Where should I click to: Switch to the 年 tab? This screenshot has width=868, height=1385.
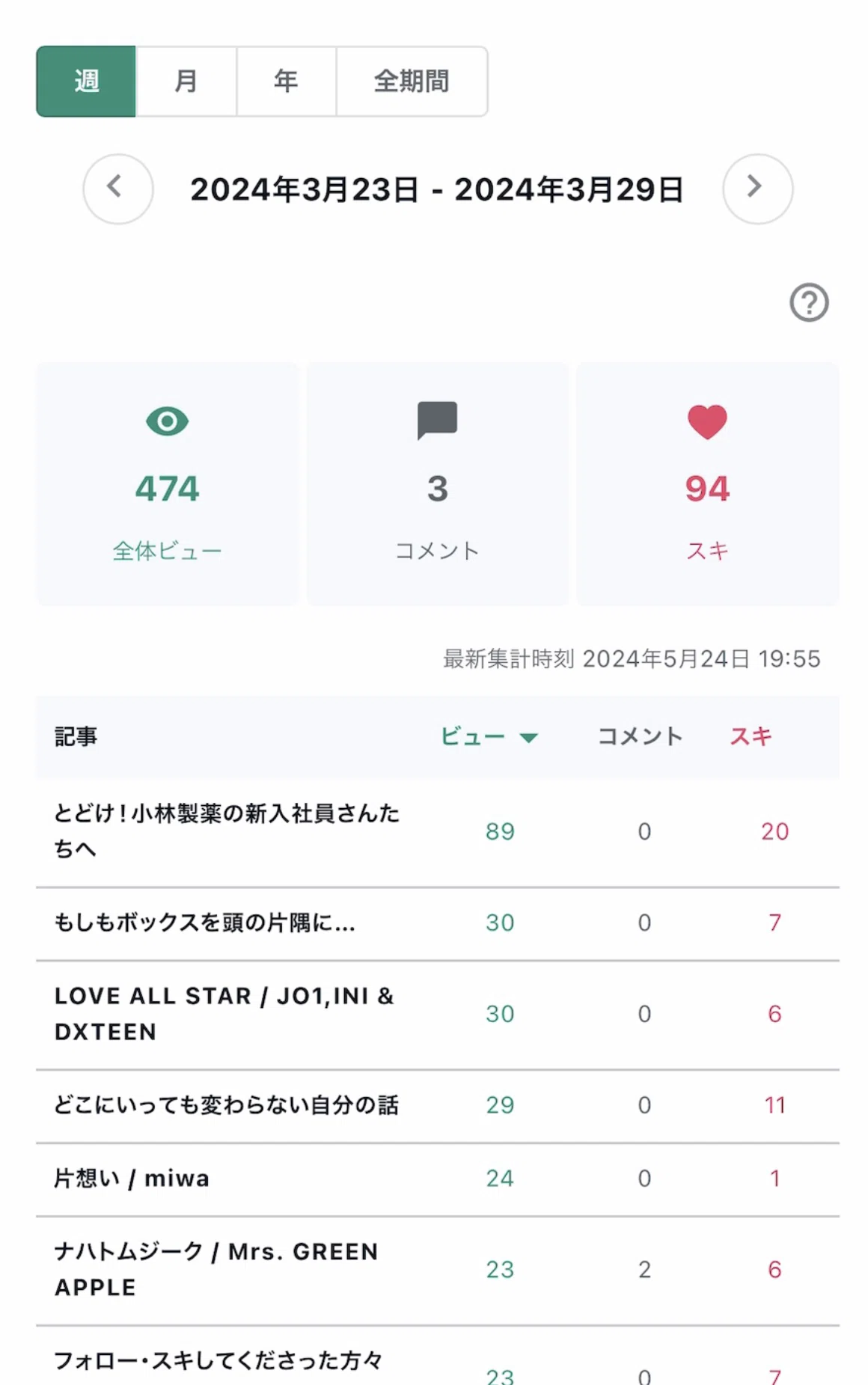point(287,82)
